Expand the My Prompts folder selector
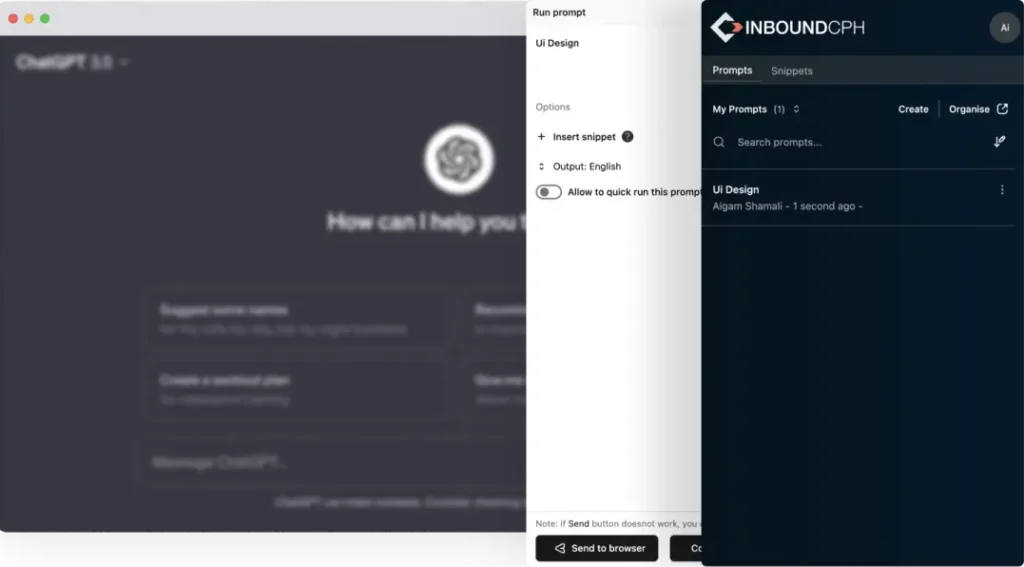The width and height of the screenshot is (1024, 567). (756, 109)
